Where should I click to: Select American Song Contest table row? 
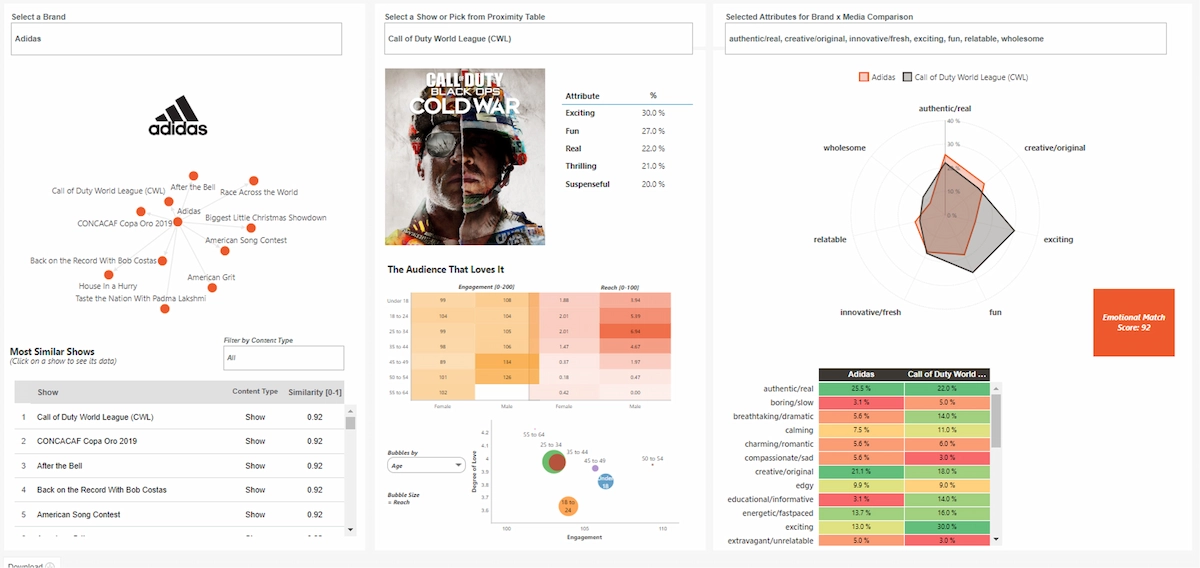[180, 515]
